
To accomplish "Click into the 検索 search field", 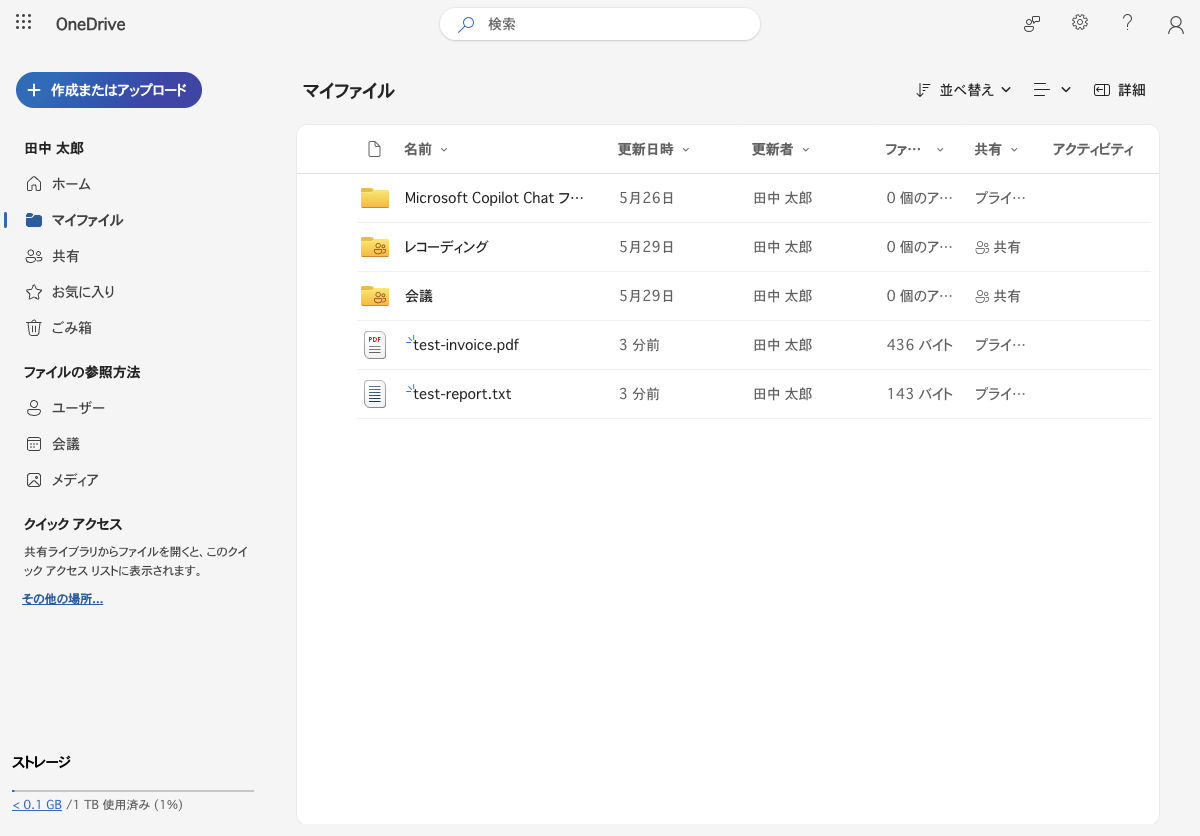I will (600, 24).
